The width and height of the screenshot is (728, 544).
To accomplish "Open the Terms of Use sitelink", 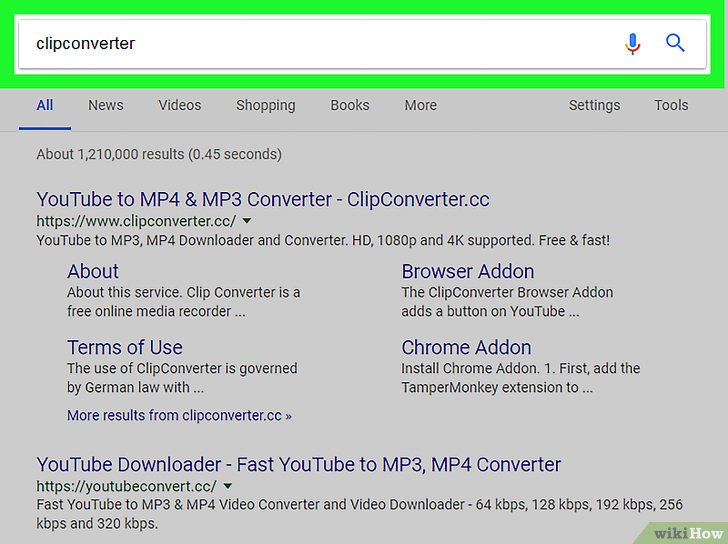I will point(125,347).
